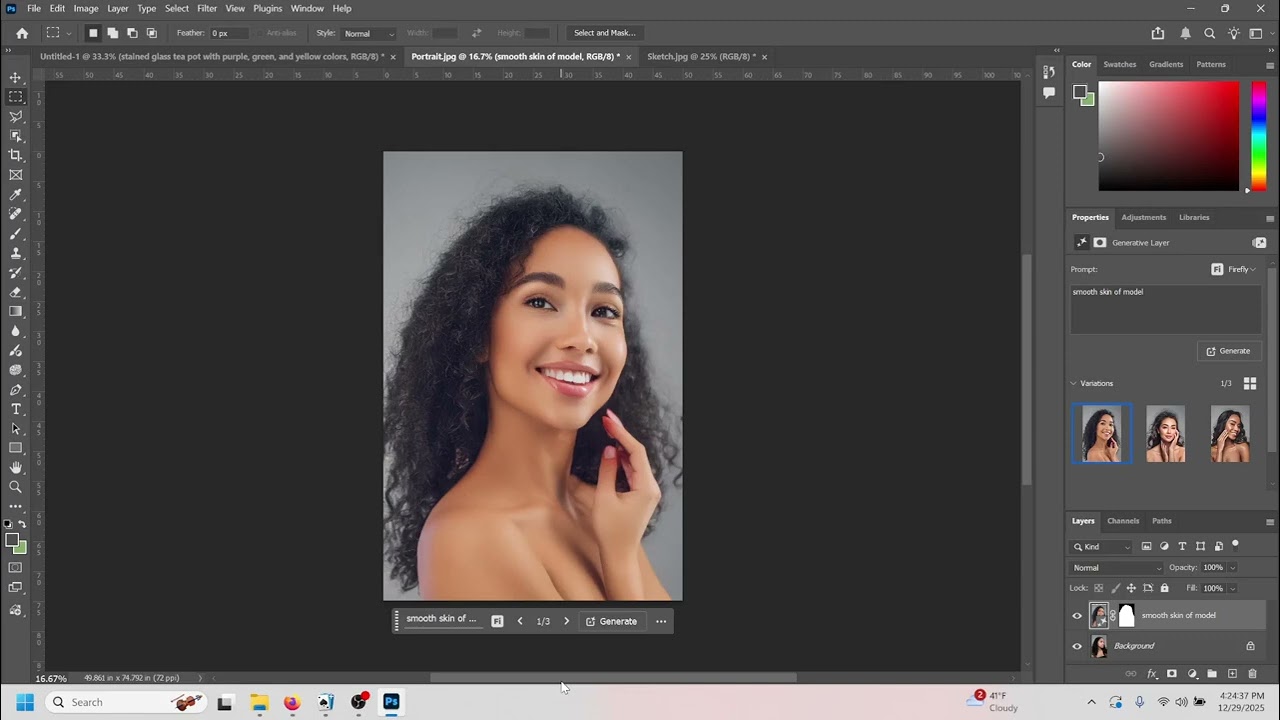
Task: Select the Crop tool
Action: (15, 155)
